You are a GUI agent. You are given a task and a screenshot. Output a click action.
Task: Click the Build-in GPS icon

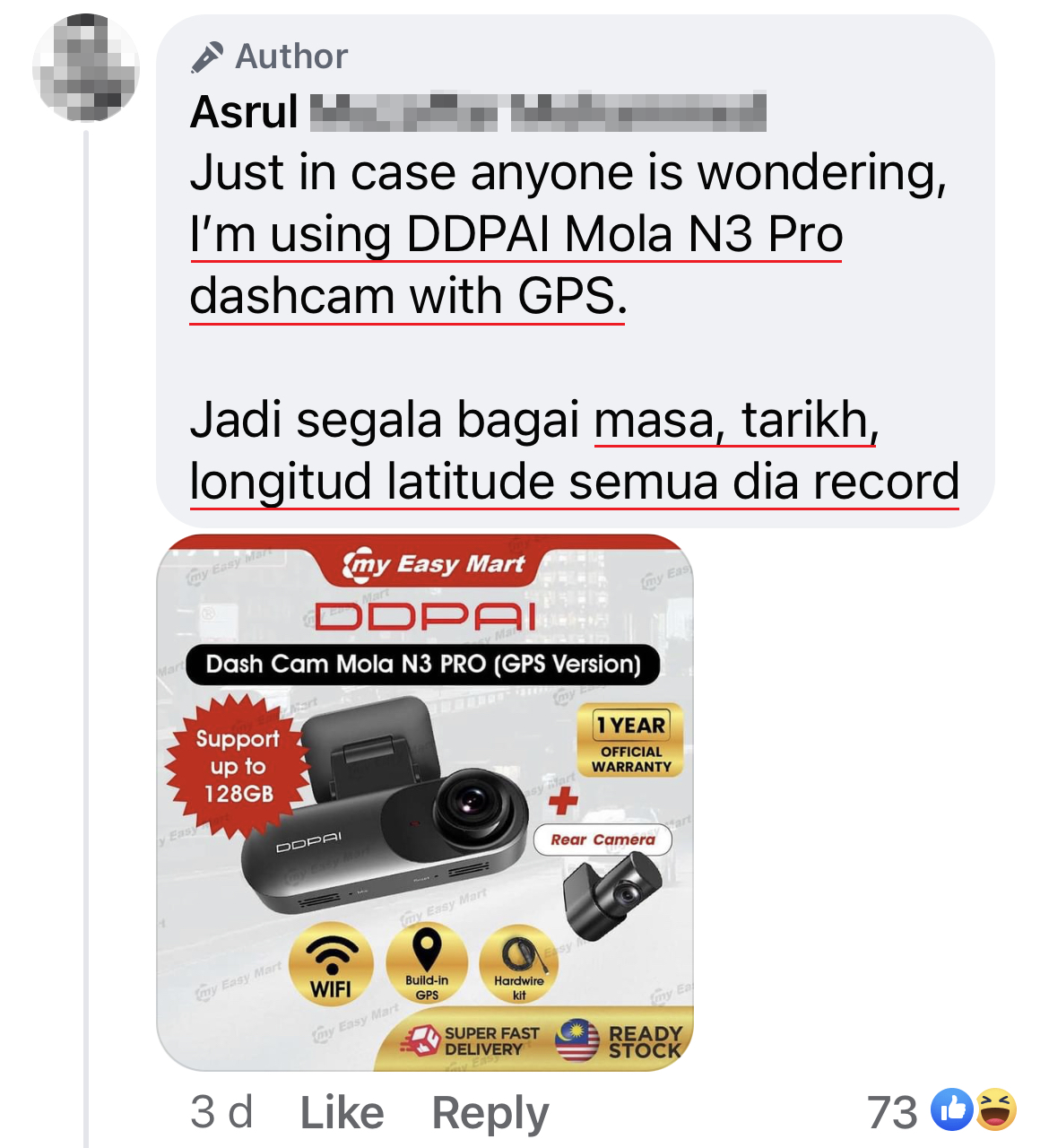(427, 965)
